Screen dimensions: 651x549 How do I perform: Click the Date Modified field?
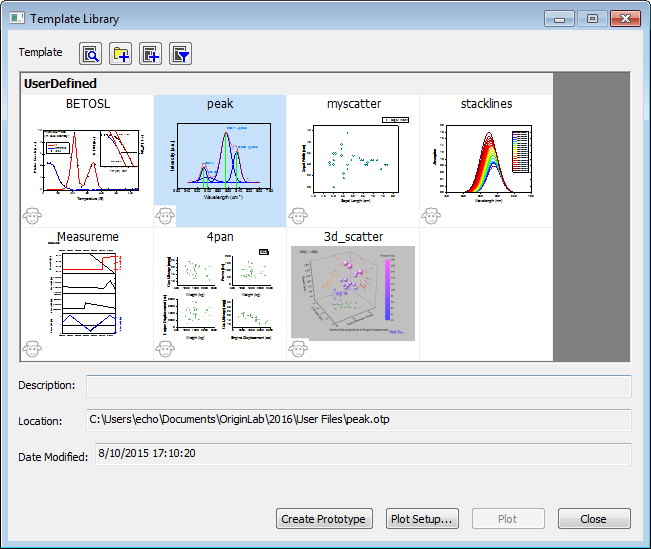pyautogui.click(x=363, y=454)
